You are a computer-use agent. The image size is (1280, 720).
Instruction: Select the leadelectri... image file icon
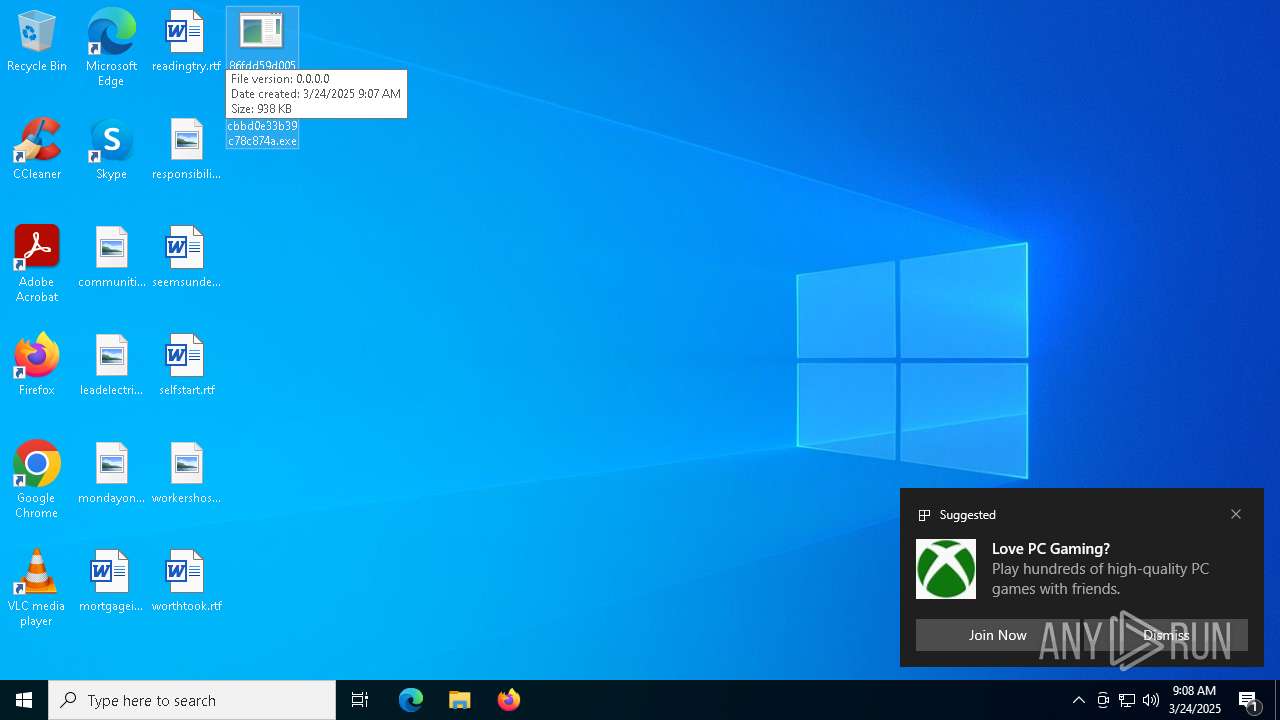click(x=111, y=365)
